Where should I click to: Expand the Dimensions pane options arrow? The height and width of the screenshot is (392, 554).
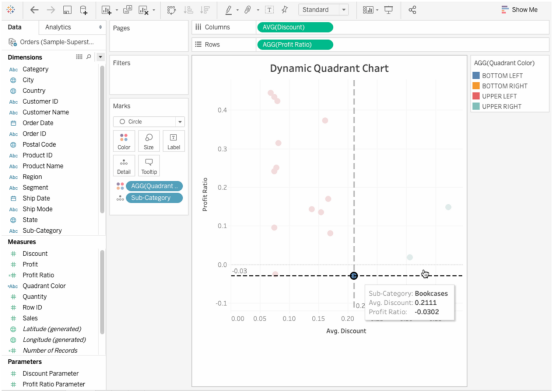click(x=100, y=57)
